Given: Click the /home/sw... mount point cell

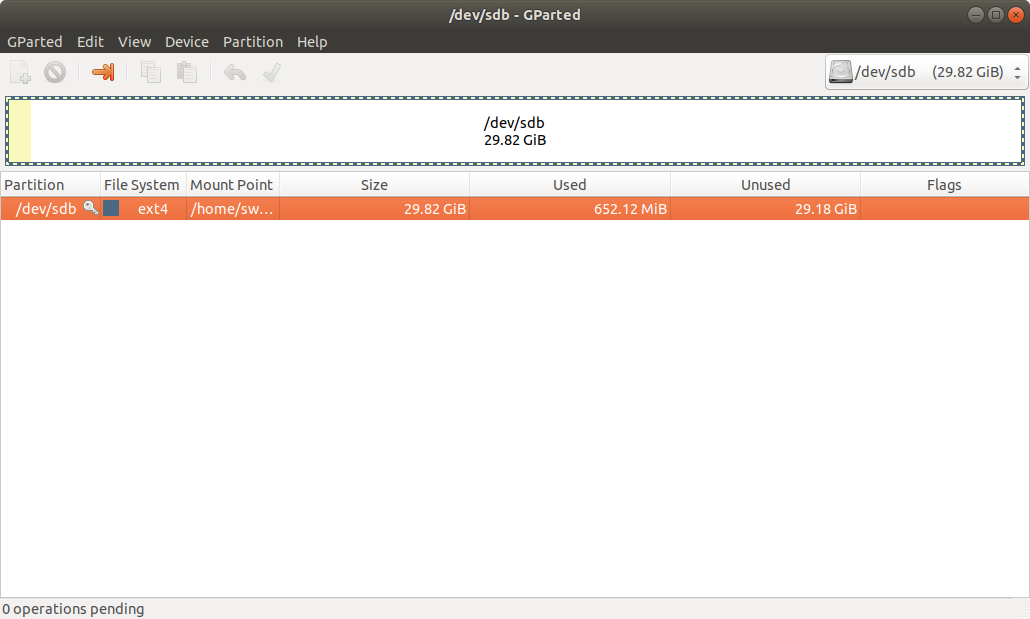Looking at the screenshot, I should [232, 208].
